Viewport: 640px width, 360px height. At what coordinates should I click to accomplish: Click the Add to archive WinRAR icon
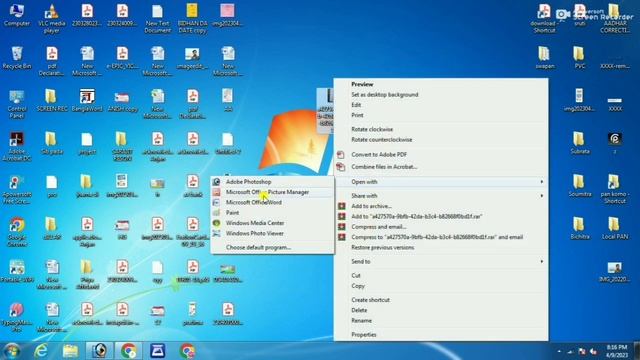(342, 206)
